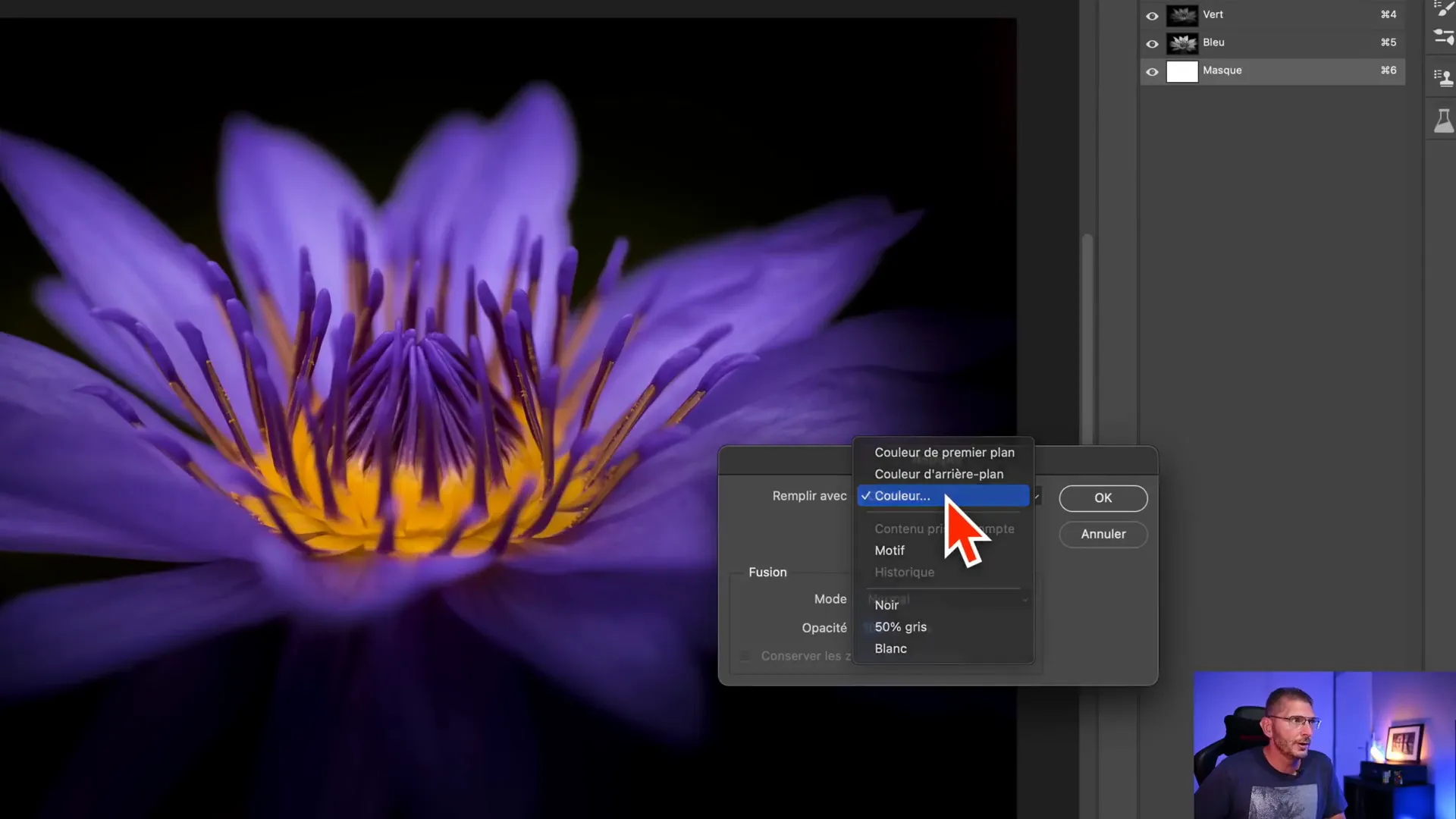
Task: Choose Motif from the fill list
Action: [944, 551]
